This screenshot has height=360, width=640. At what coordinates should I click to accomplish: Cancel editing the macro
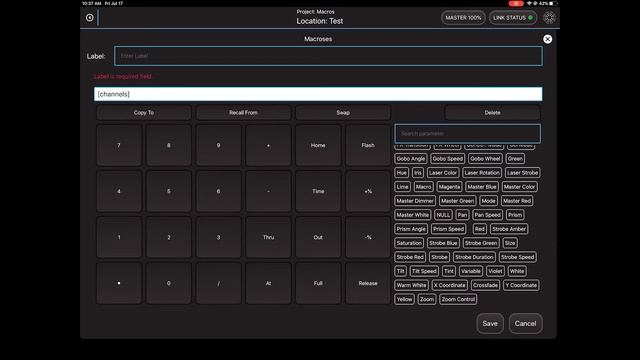tap(525, 324)
